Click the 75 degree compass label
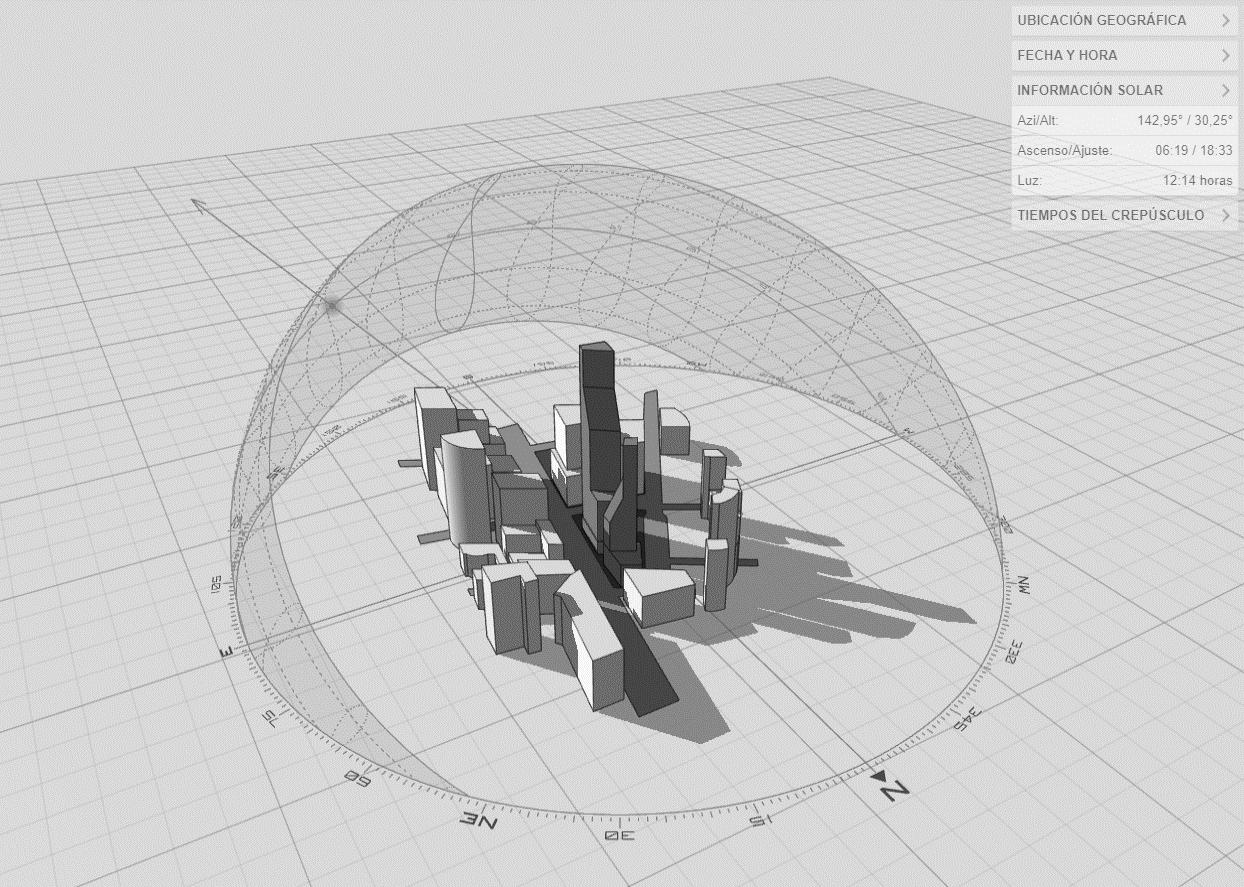This screenshot has height=887, width=1244. 269,717
